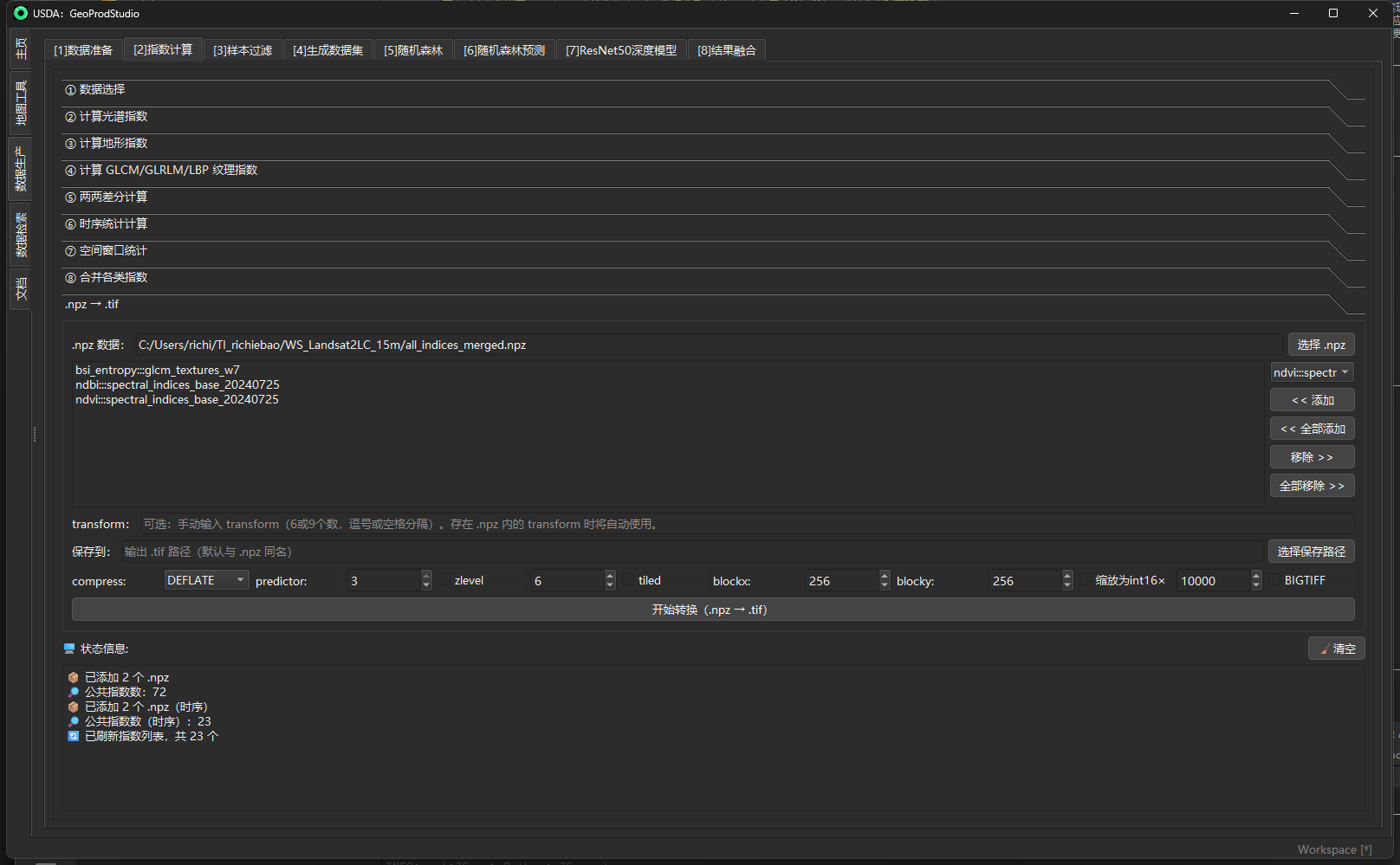Click the 选择 .npz button
The width and height of the screenshot is (1400, 865).
point(1320,345)
